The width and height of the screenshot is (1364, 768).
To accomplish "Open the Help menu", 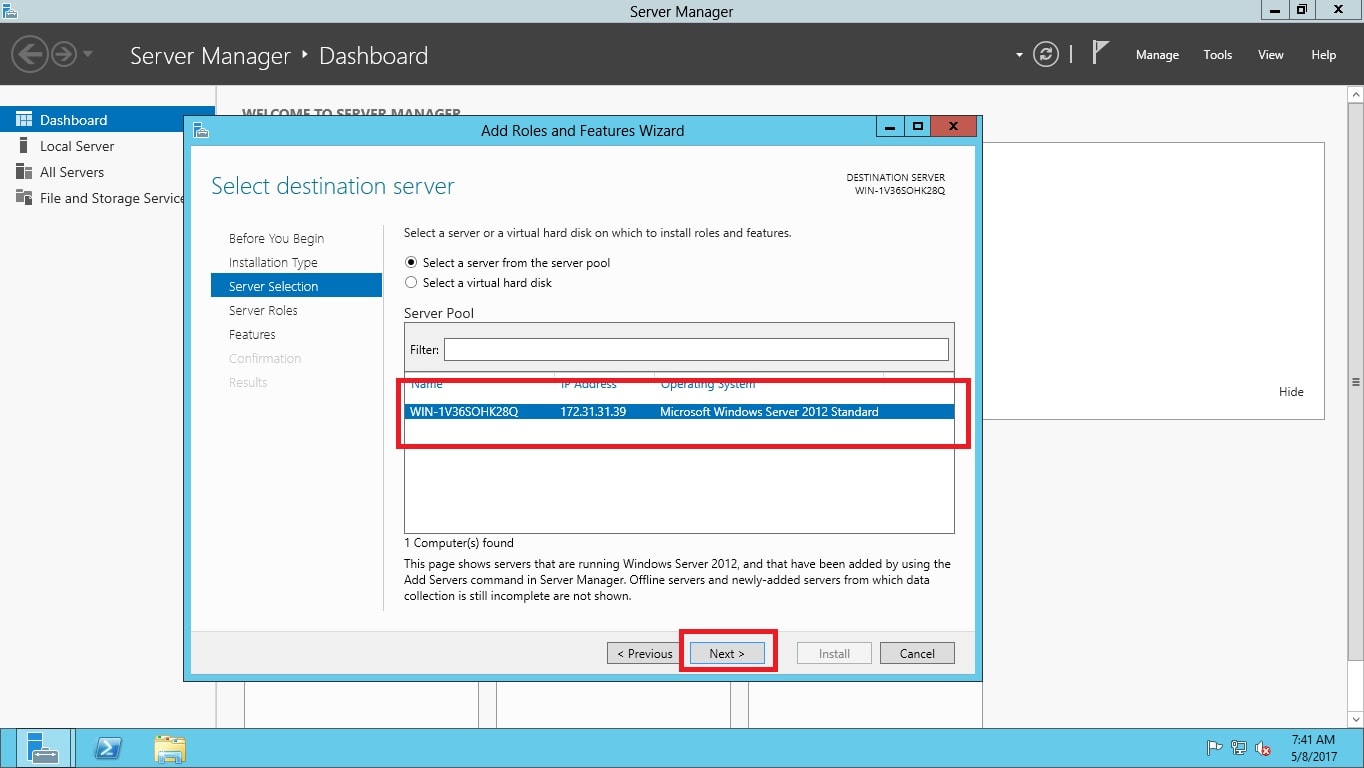I will click(x=1324, y=55).
